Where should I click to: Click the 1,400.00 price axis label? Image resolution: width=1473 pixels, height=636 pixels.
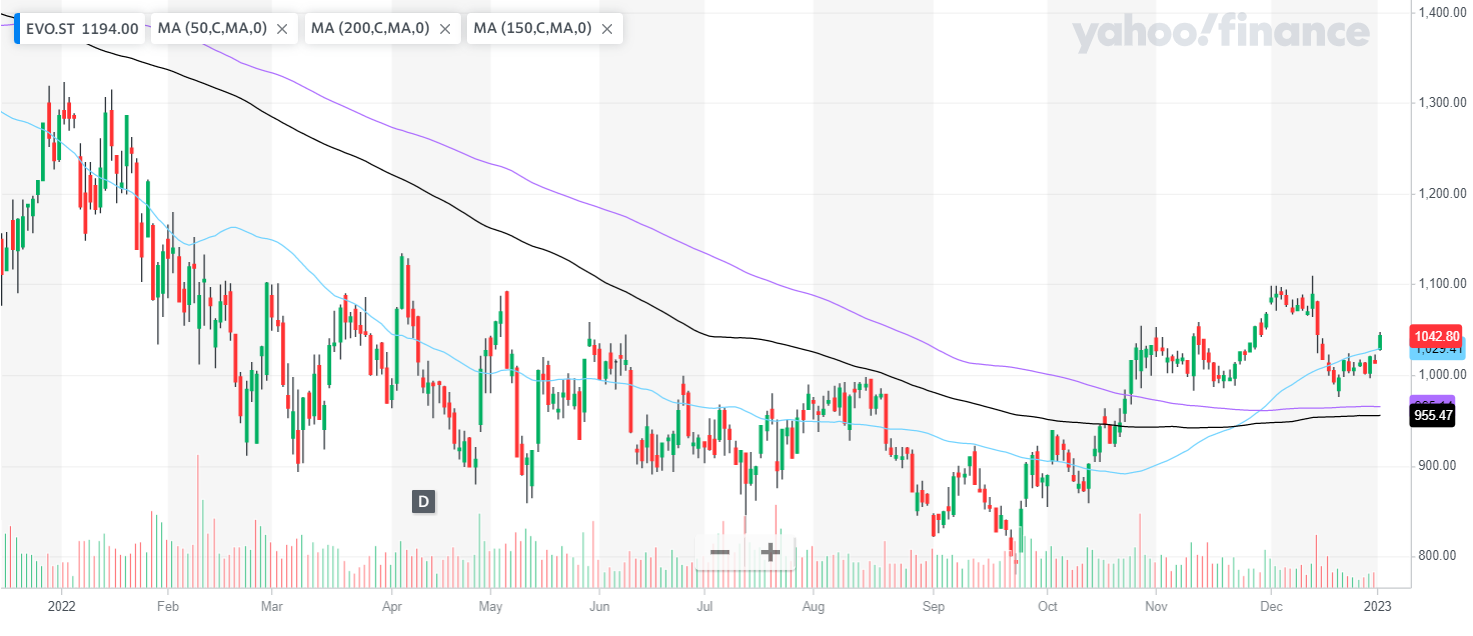1441,12
